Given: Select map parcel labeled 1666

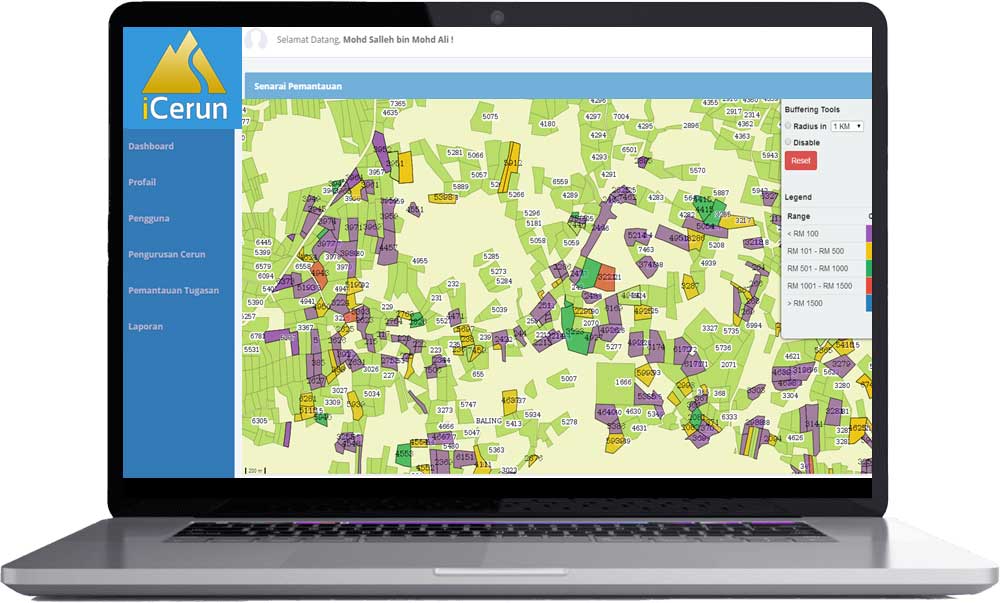Looking at the screenshot, I should (x=623, y=382).
